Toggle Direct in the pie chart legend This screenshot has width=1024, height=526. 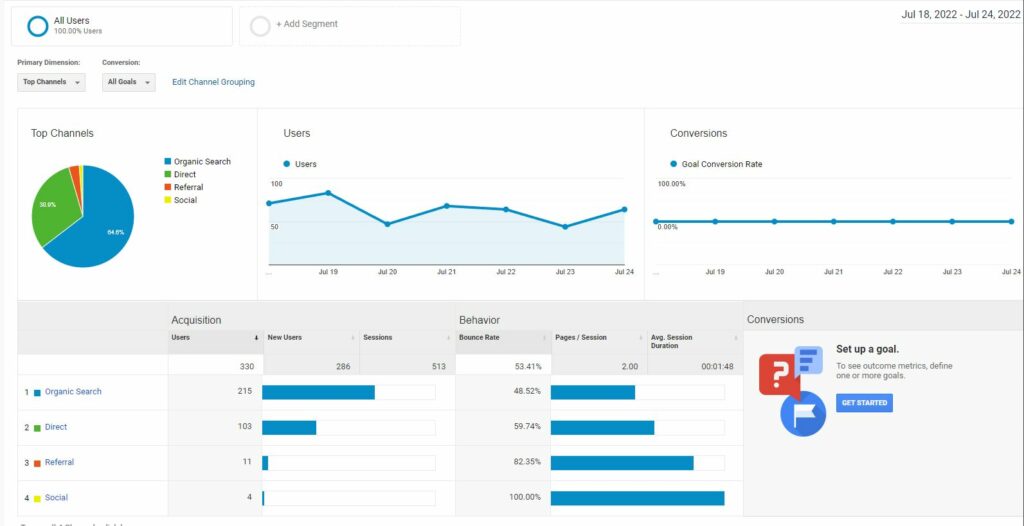(x=184, y=174)
